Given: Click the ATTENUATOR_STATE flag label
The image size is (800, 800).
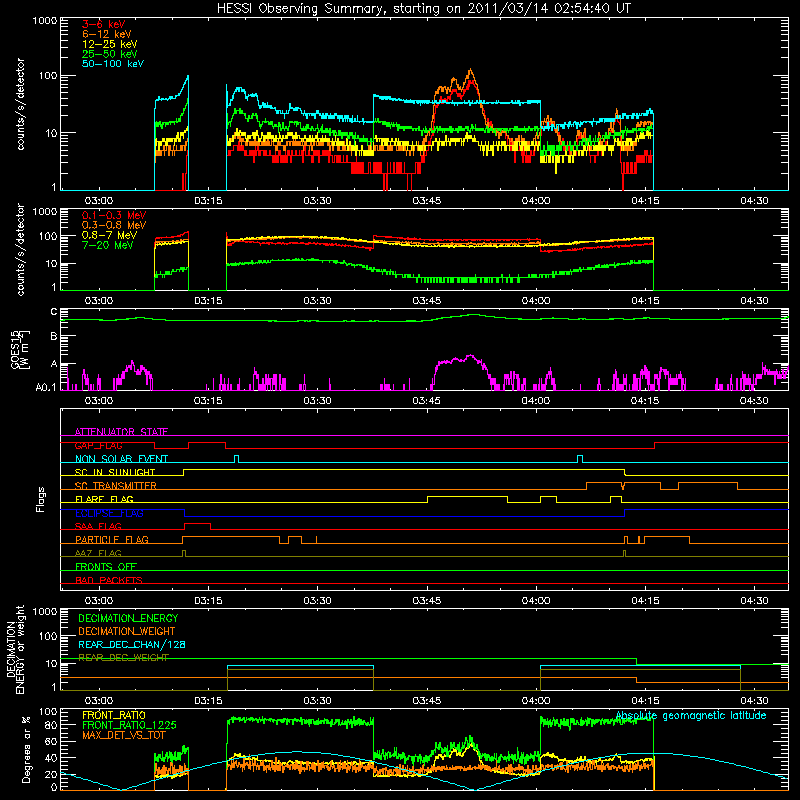Looking at the screenshot, I should point(121,432).
